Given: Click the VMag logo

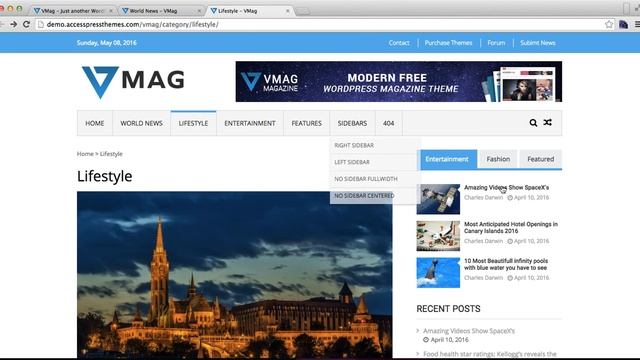Looking at the screenshot, I should click(x=133, y=82).
